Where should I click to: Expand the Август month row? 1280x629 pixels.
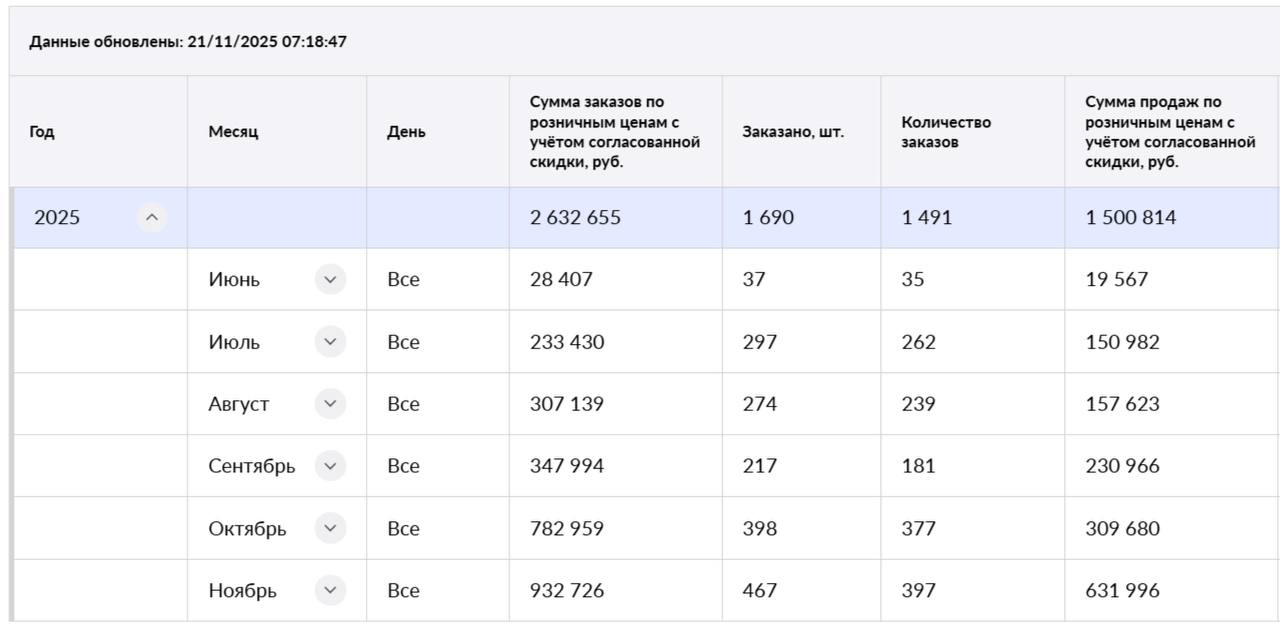click(330, 404)
